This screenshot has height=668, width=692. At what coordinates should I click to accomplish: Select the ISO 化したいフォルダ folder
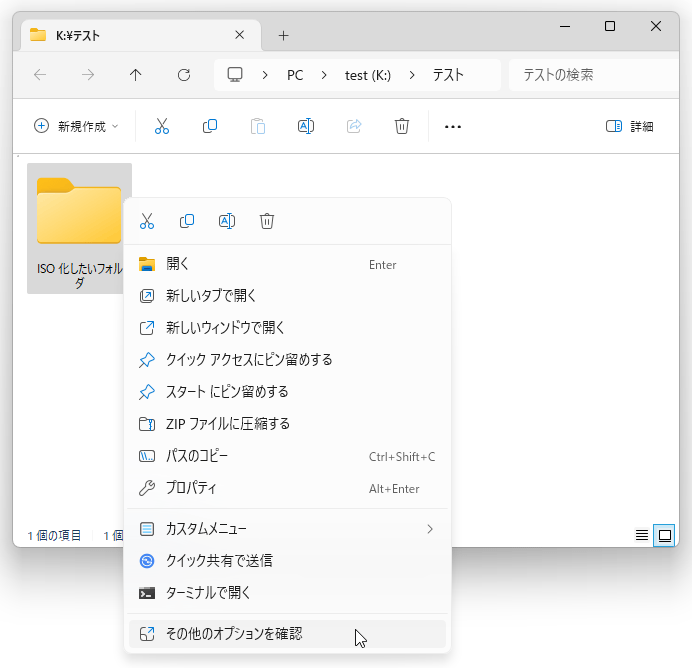point(79,229)
